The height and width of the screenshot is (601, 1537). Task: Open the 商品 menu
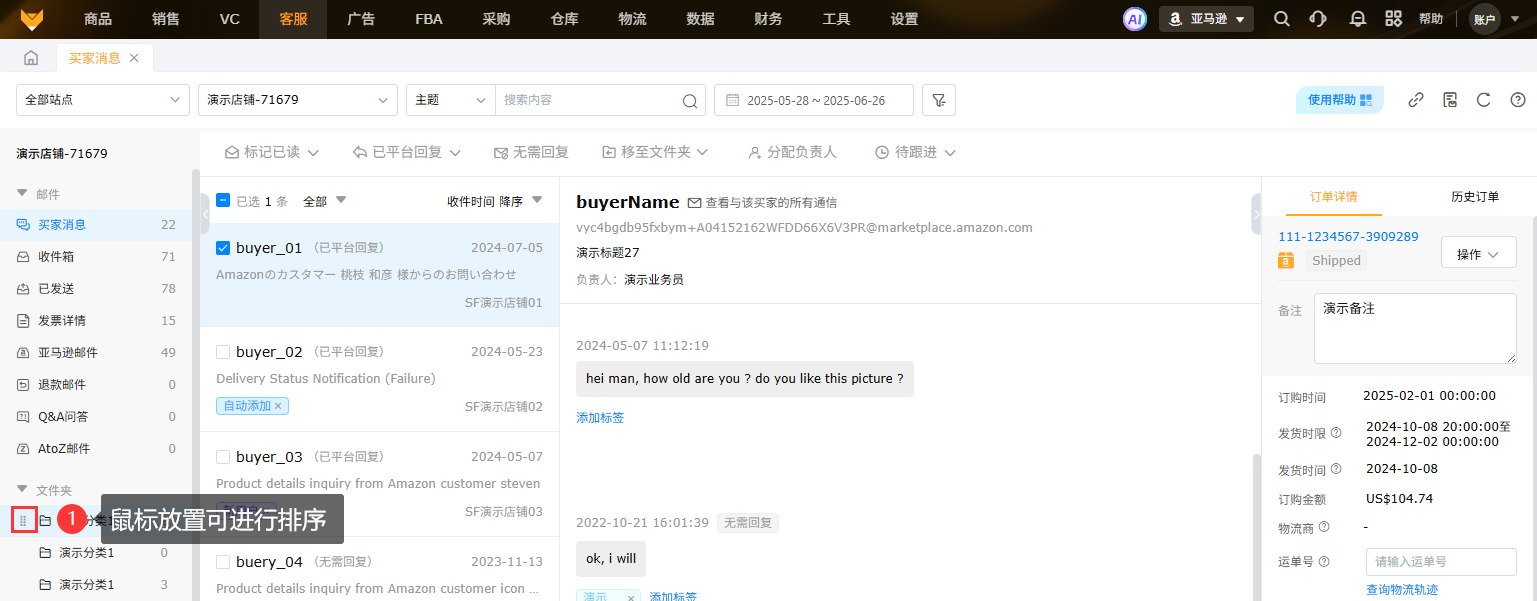tap(98, 19)
